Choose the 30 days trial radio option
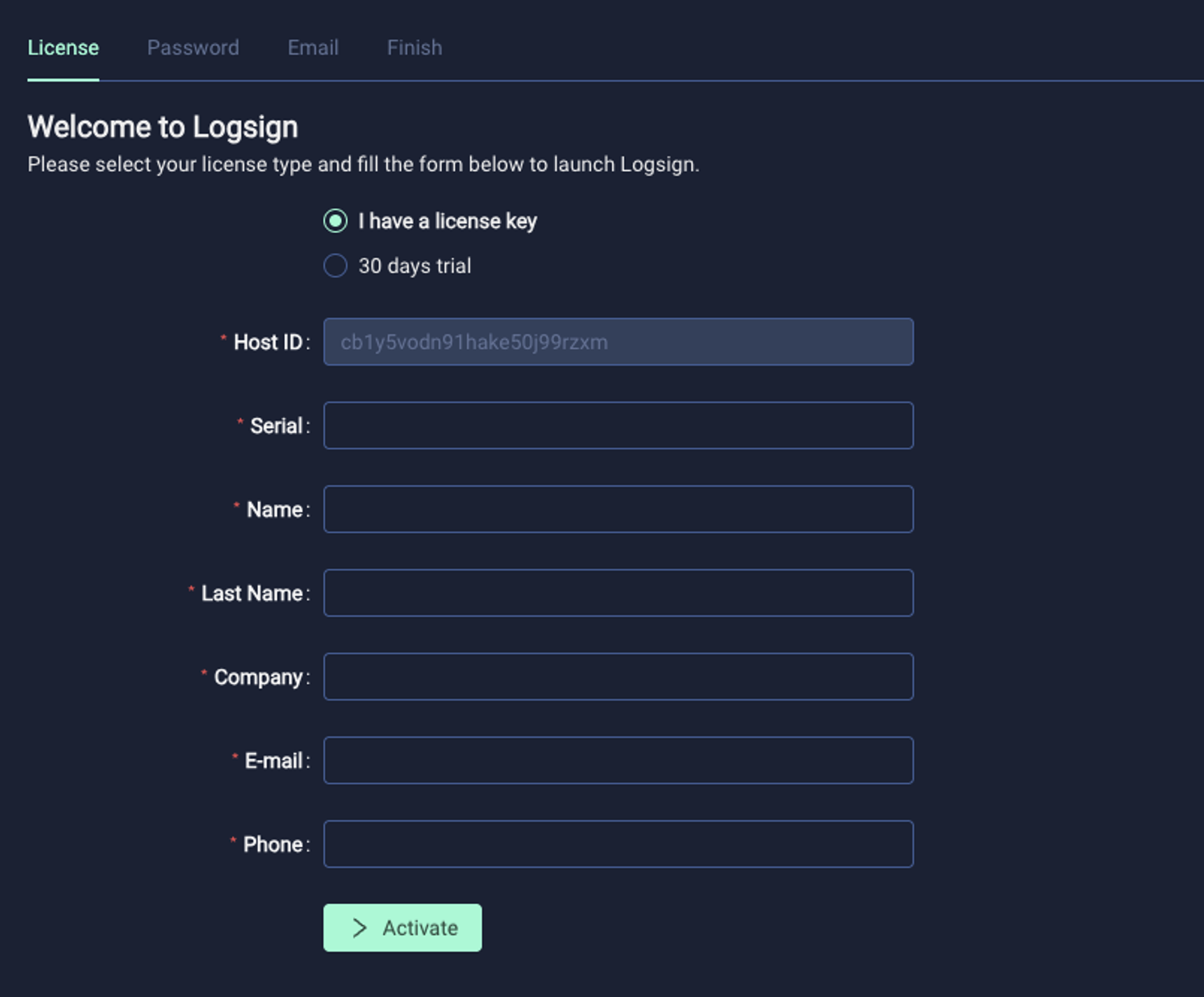 click(x=336, y=266)
